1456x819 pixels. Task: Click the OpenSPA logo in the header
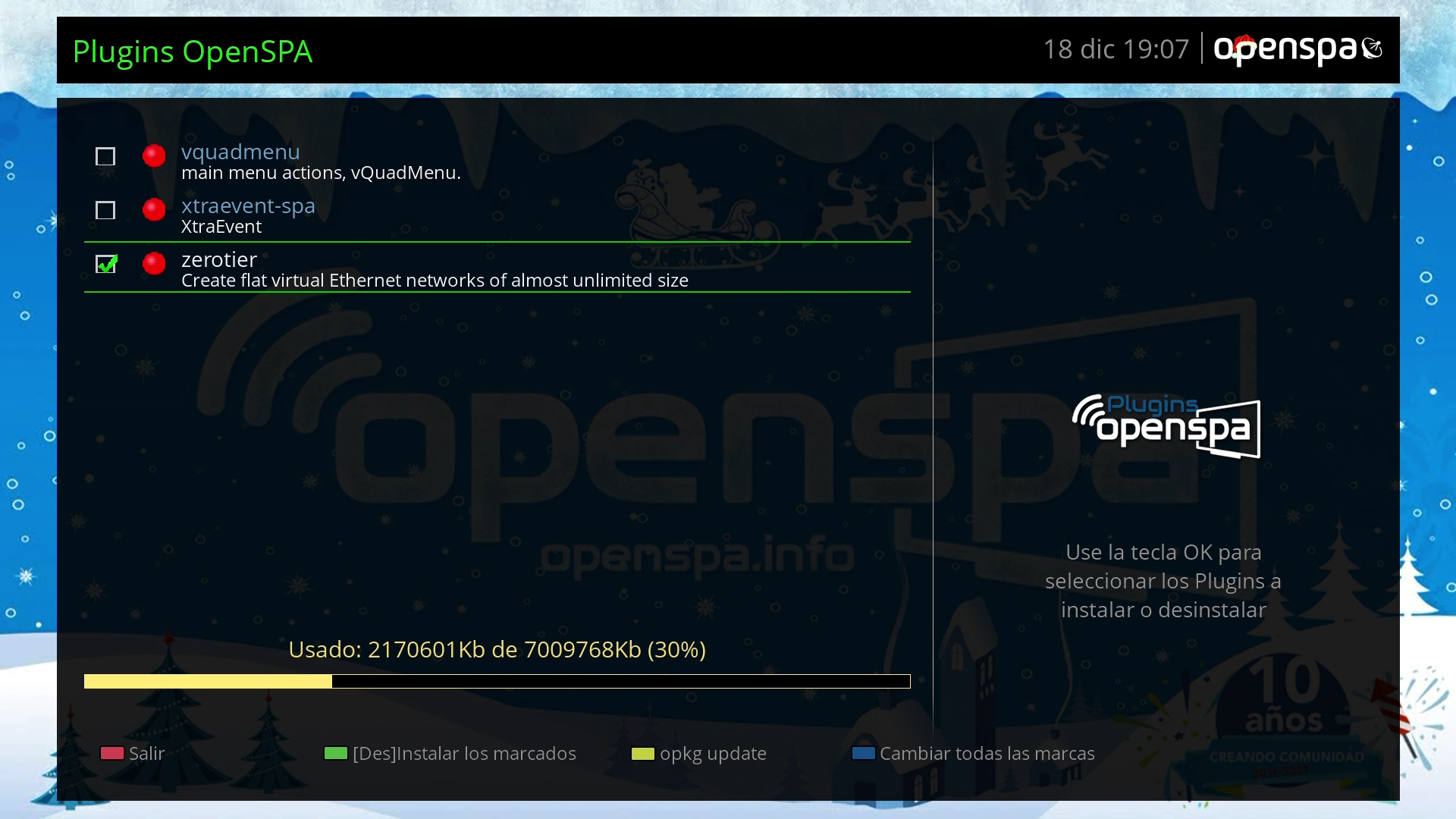1298,50
